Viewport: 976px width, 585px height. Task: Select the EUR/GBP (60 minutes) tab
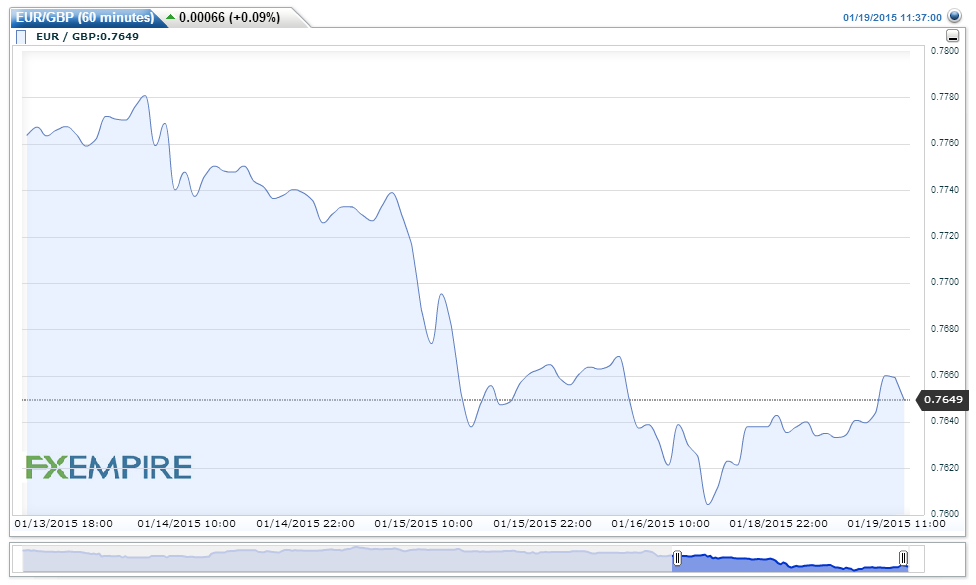pos(85,17)
